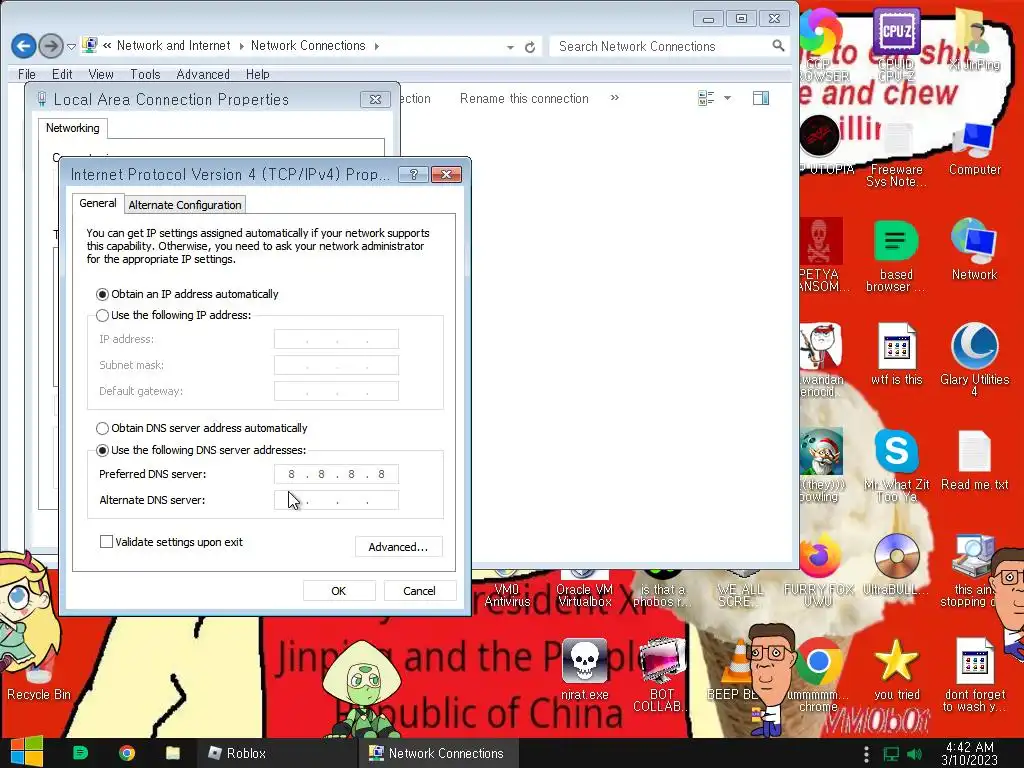Go back in Network Connections window
Screen dimensions: 1024x768
(24, 46)
